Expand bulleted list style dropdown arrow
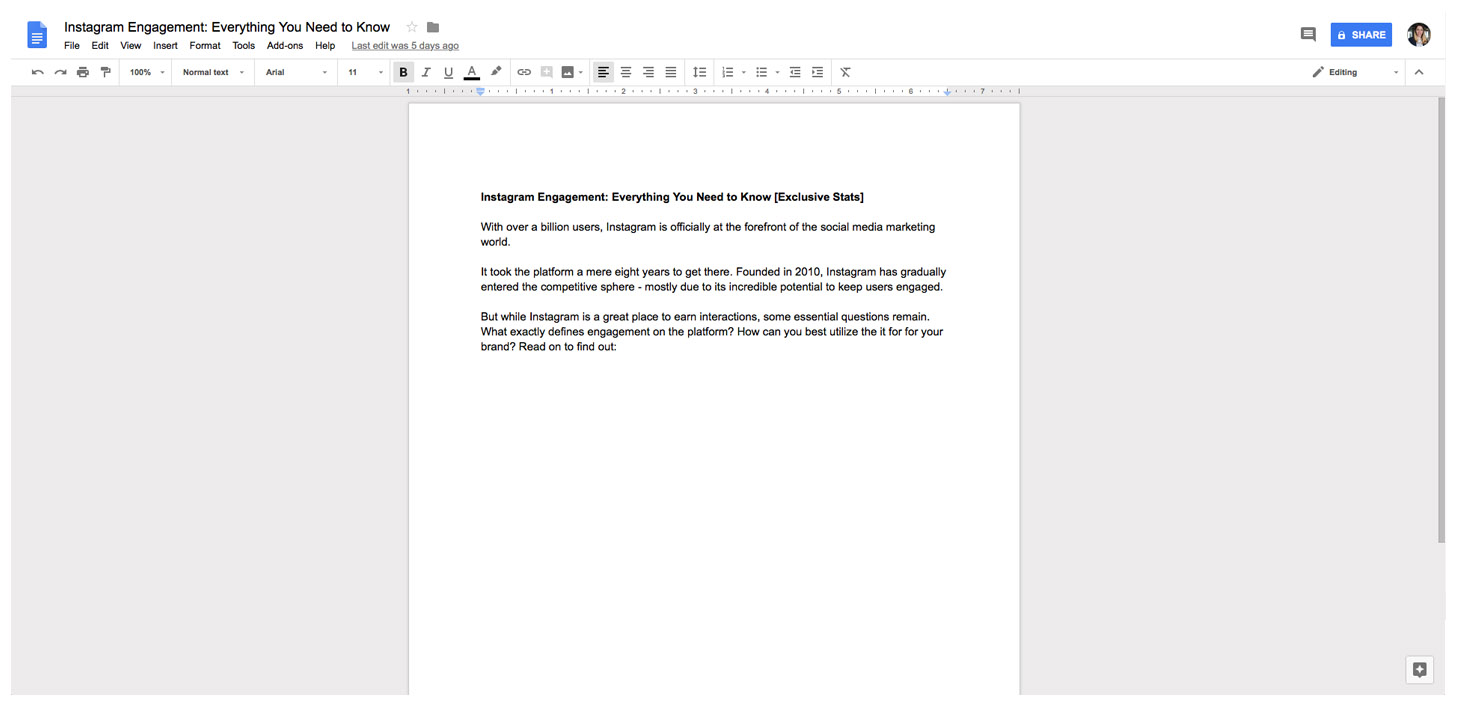Viewport: 1460px width, 711px height. tap(778, 72)
